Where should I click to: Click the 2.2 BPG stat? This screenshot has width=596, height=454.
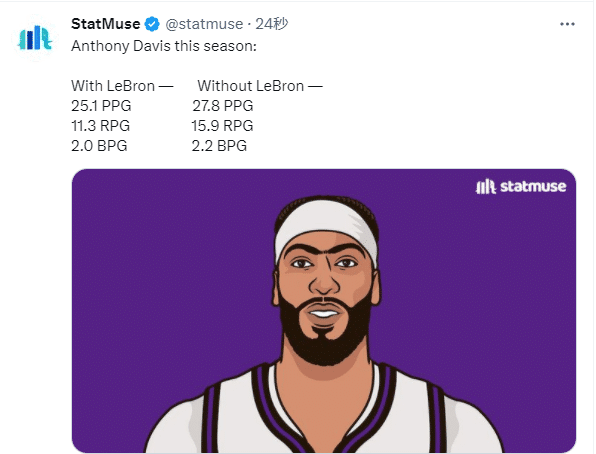click(x=219, y=146)
